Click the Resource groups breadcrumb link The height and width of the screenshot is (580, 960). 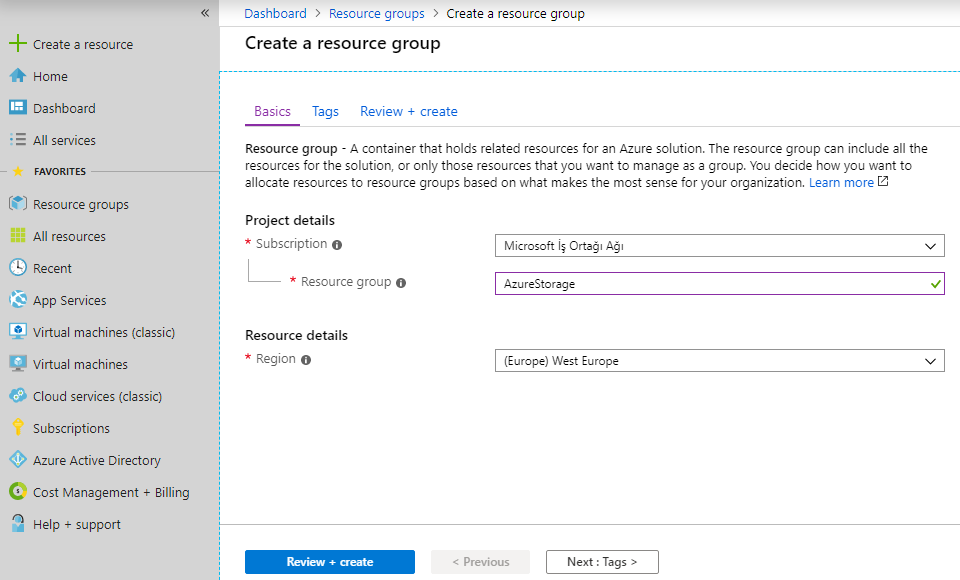pyautogui.click(x=377, y=13)
